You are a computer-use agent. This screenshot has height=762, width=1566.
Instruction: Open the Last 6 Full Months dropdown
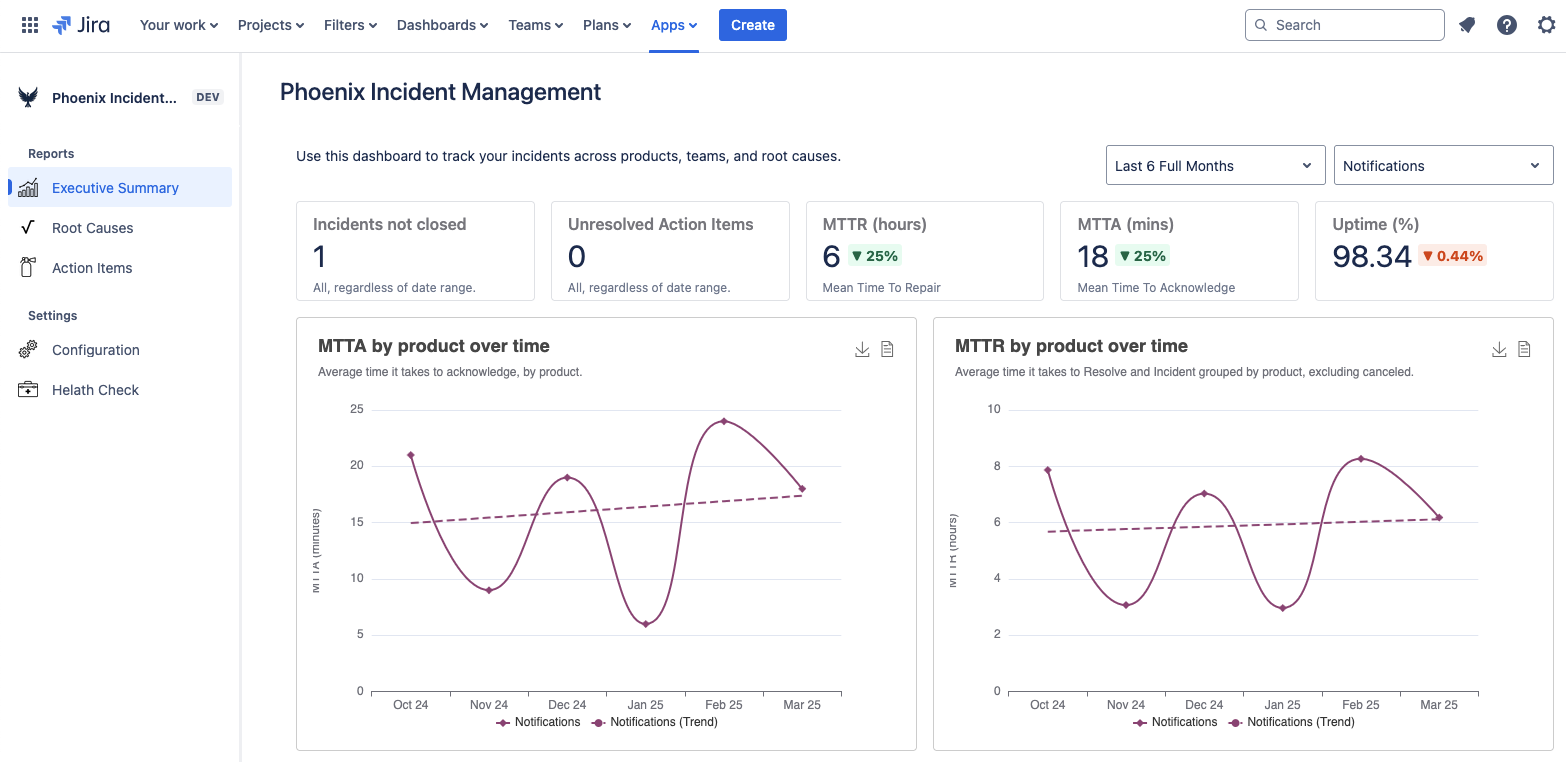coord(1214,164)
